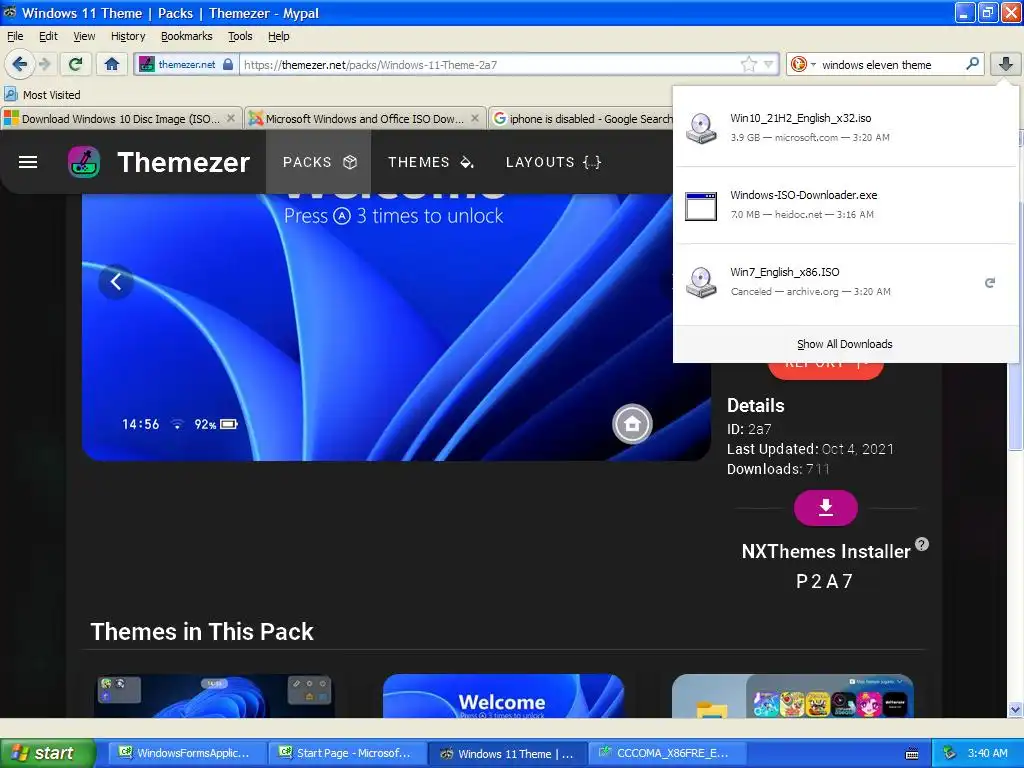Open the Edit menu
The width and height of the screenshot is (1024, 768).
click(48, 36)
